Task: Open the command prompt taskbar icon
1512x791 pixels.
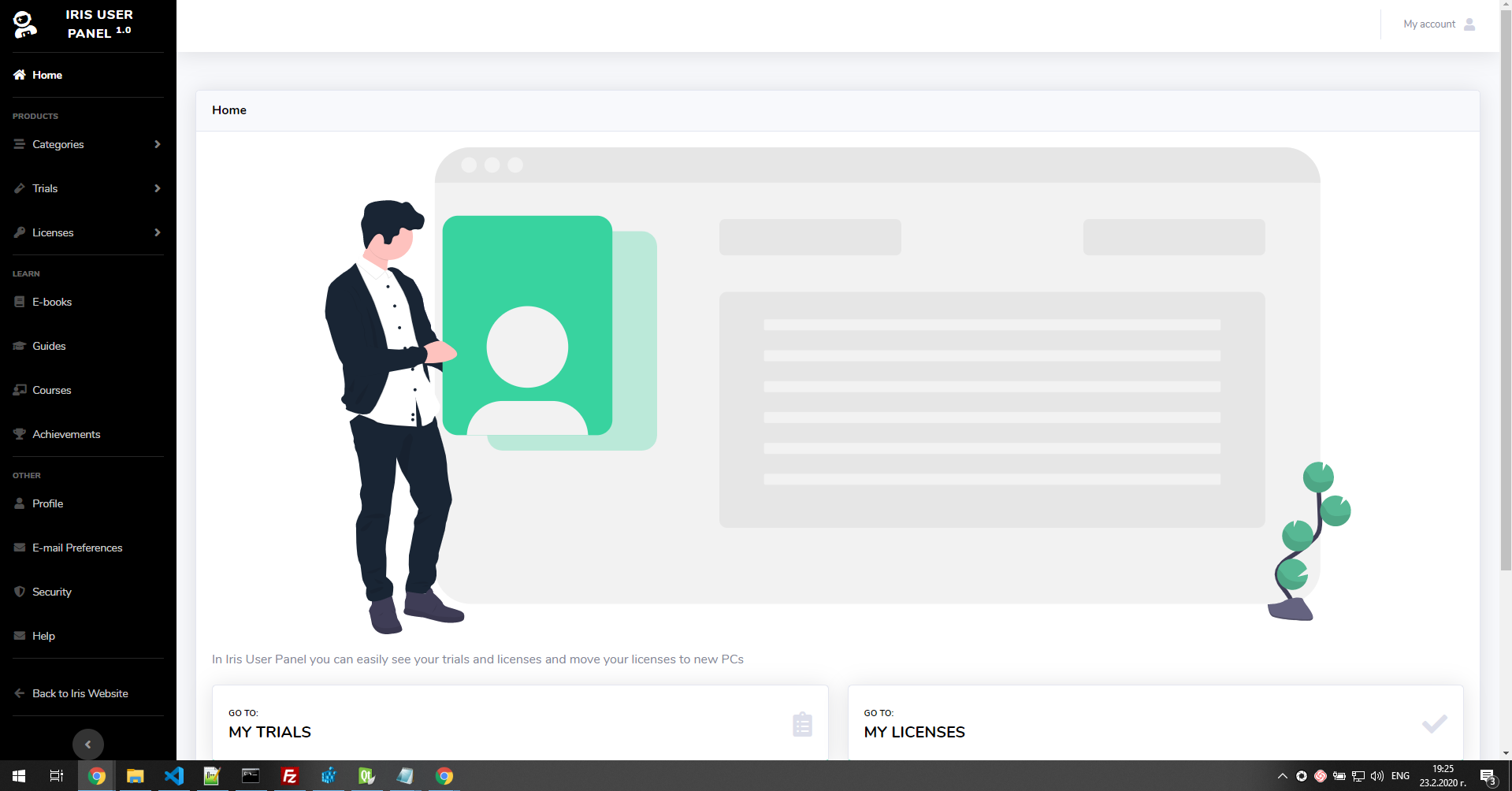Action: [x=251, y=776]
